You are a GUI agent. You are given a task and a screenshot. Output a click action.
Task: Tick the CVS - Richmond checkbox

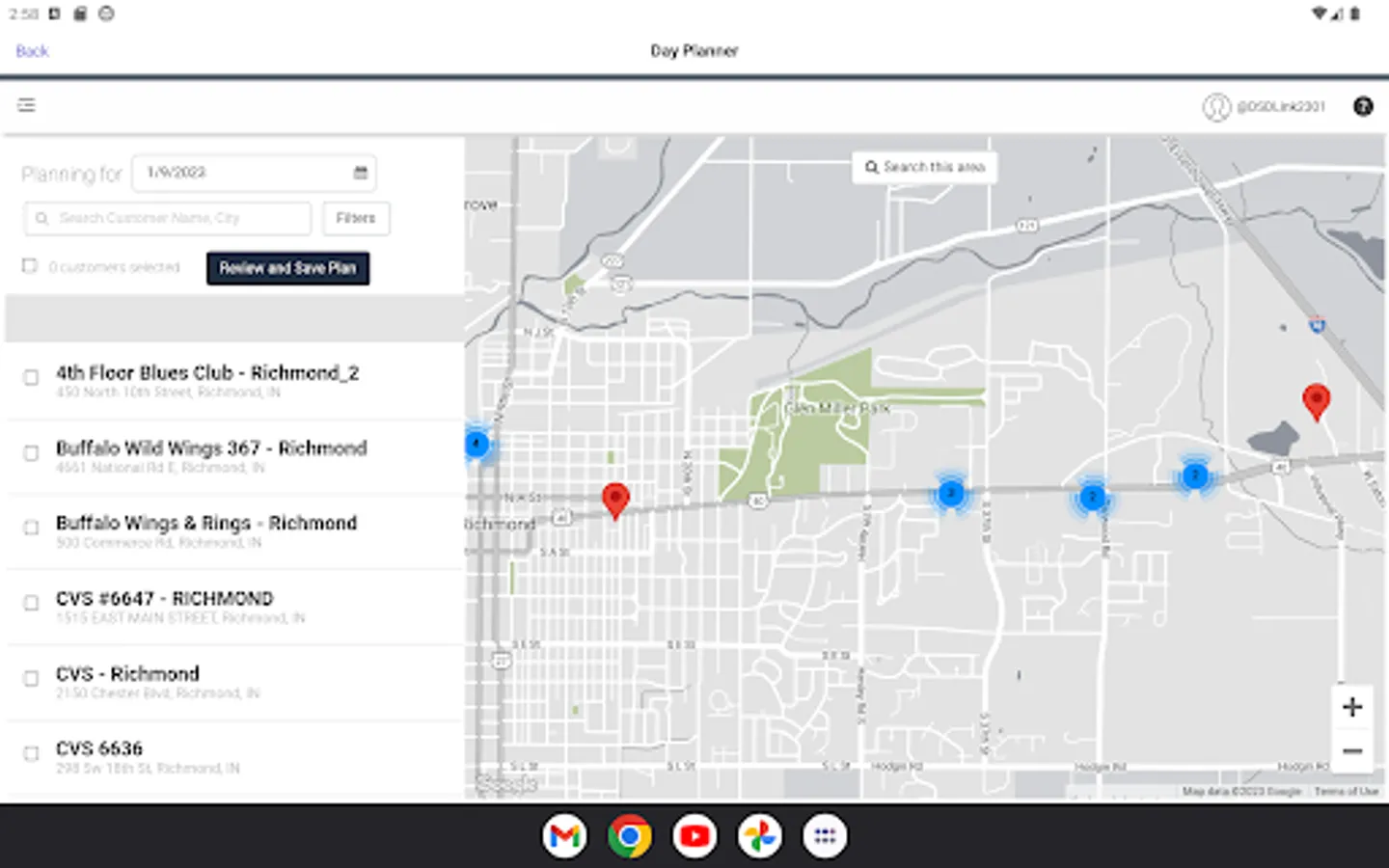pos(31,678)
